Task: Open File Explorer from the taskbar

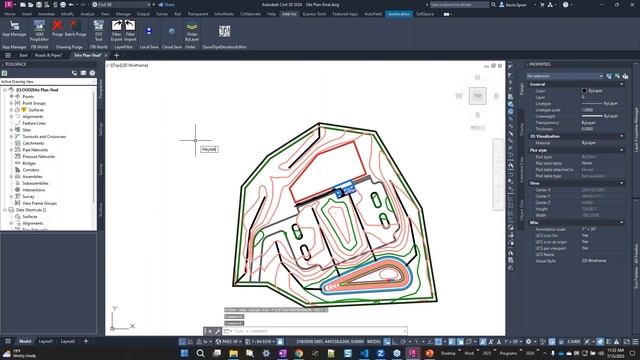Action: pyautogui.click(x=233, y=353)
